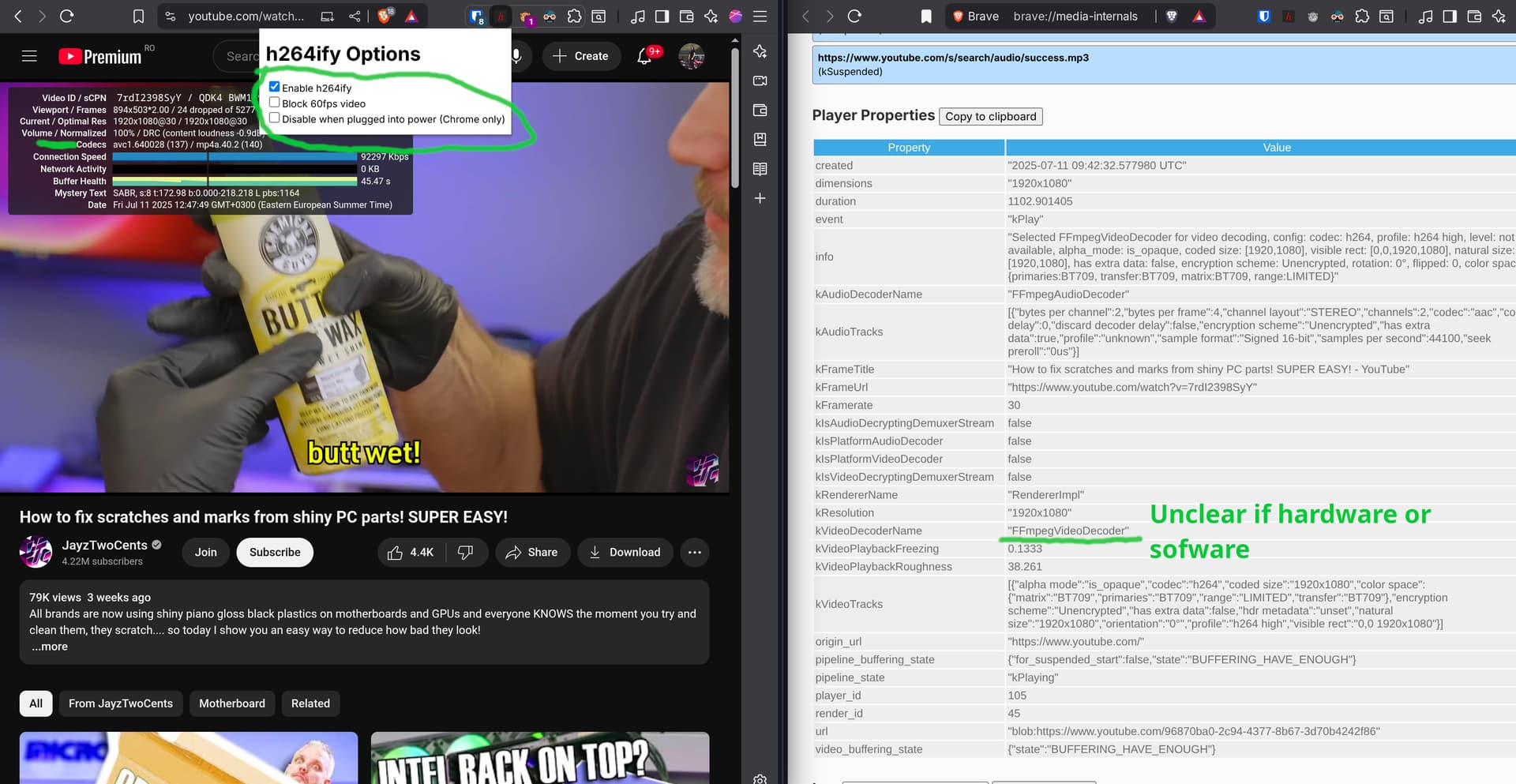
Task: Open the sidebar Reading List icon
Action: (760, 169)
